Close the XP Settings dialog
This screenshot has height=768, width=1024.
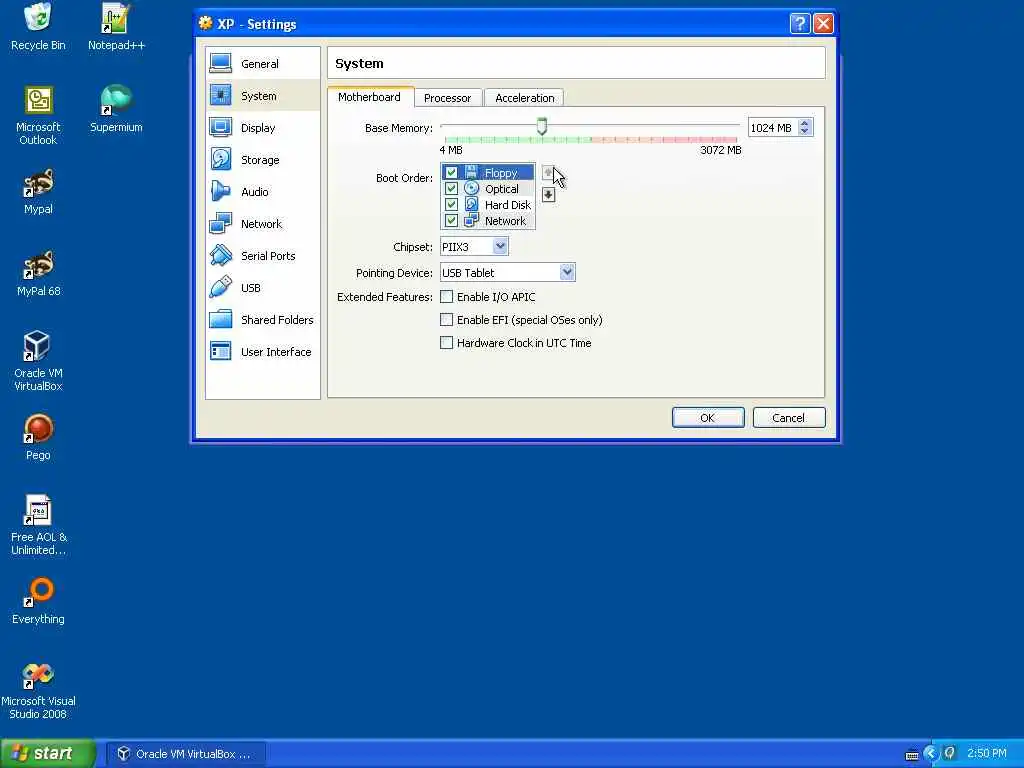pos(824,24)
